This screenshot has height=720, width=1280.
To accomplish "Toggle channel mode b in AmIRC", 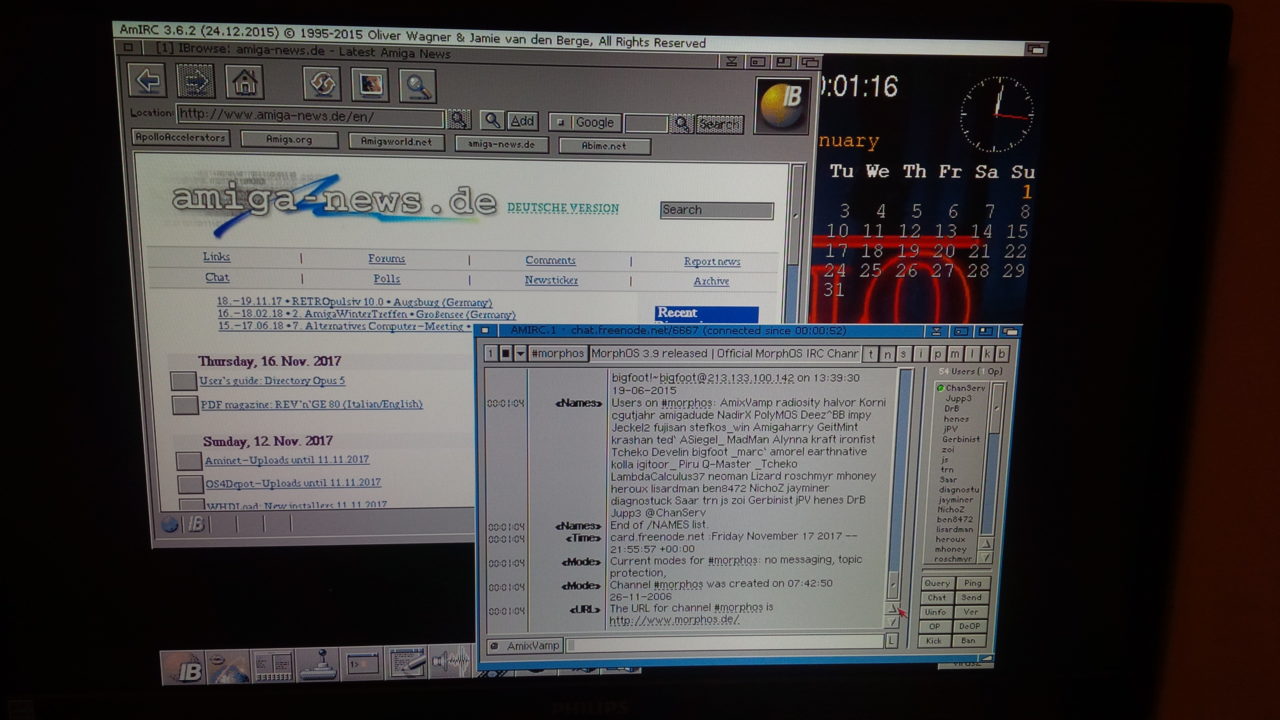I will [1001, 354].
